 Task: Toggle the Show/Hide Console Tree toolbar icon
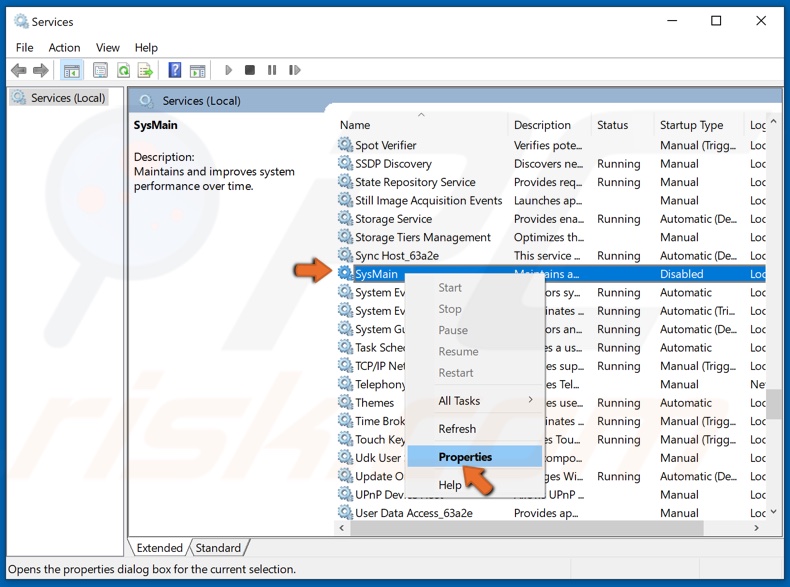tap(71, 70)
